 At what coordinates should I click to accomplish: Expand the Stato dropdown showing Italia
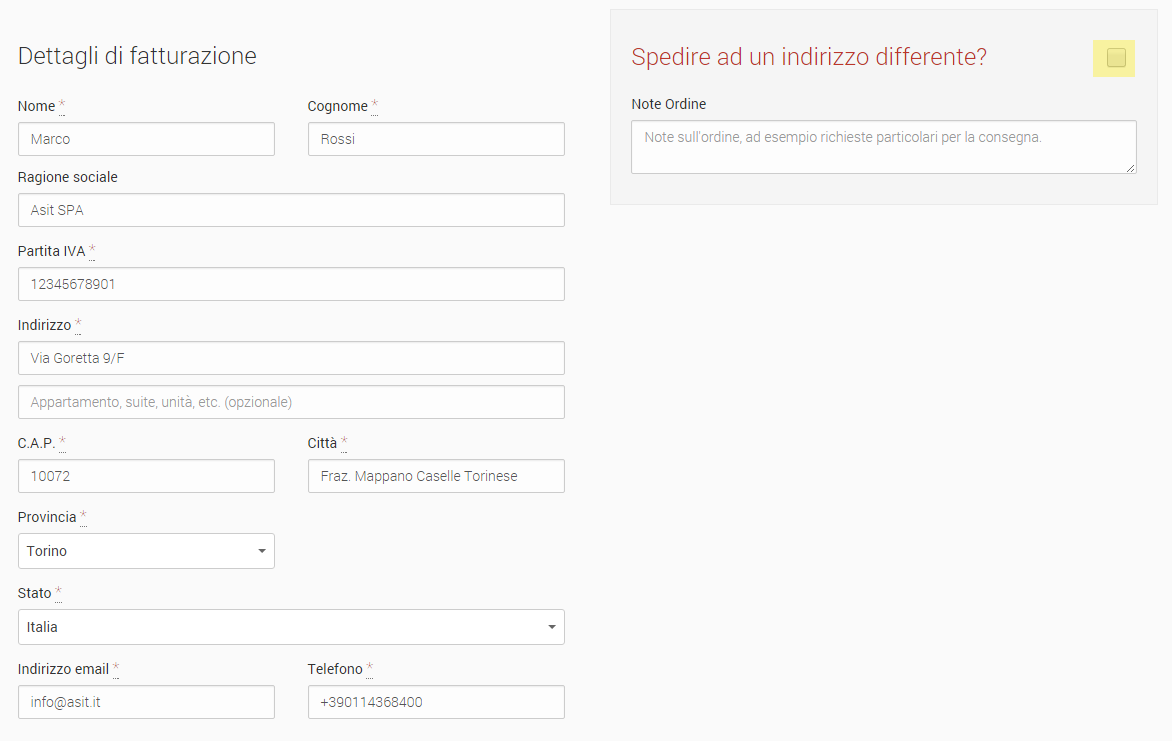[292, 627]
